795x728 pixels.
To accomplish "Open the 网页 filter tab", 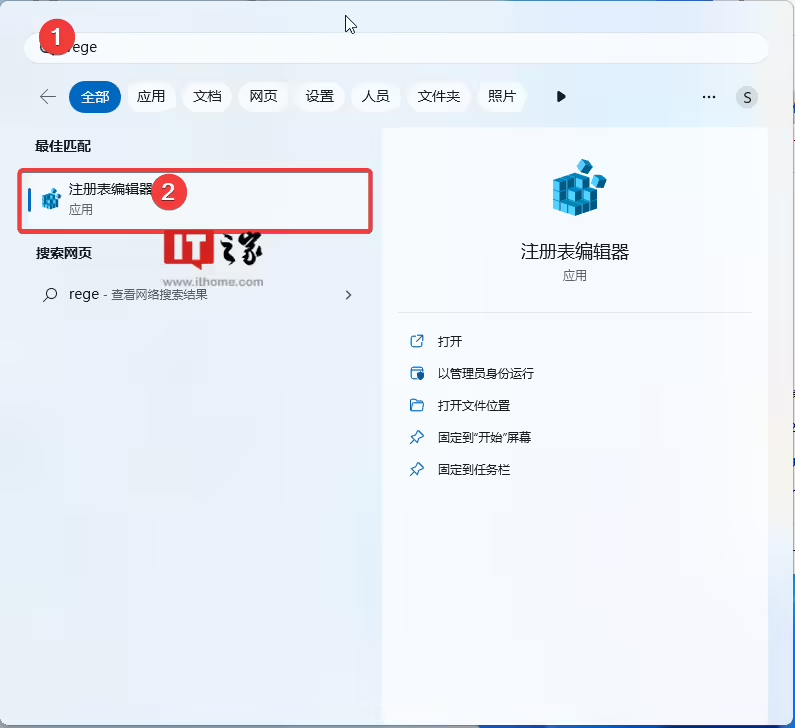I will (263, 97).
